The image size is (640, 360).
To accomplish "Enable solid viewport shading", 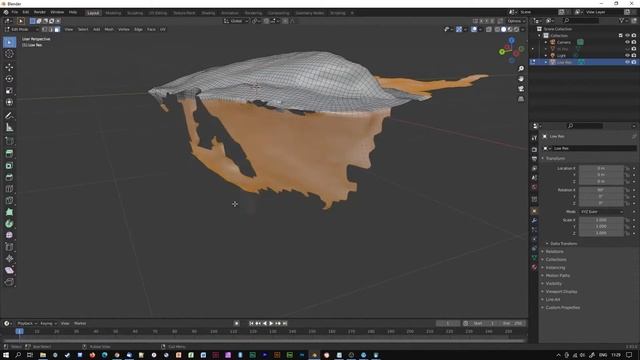I will tap(504, 29).
